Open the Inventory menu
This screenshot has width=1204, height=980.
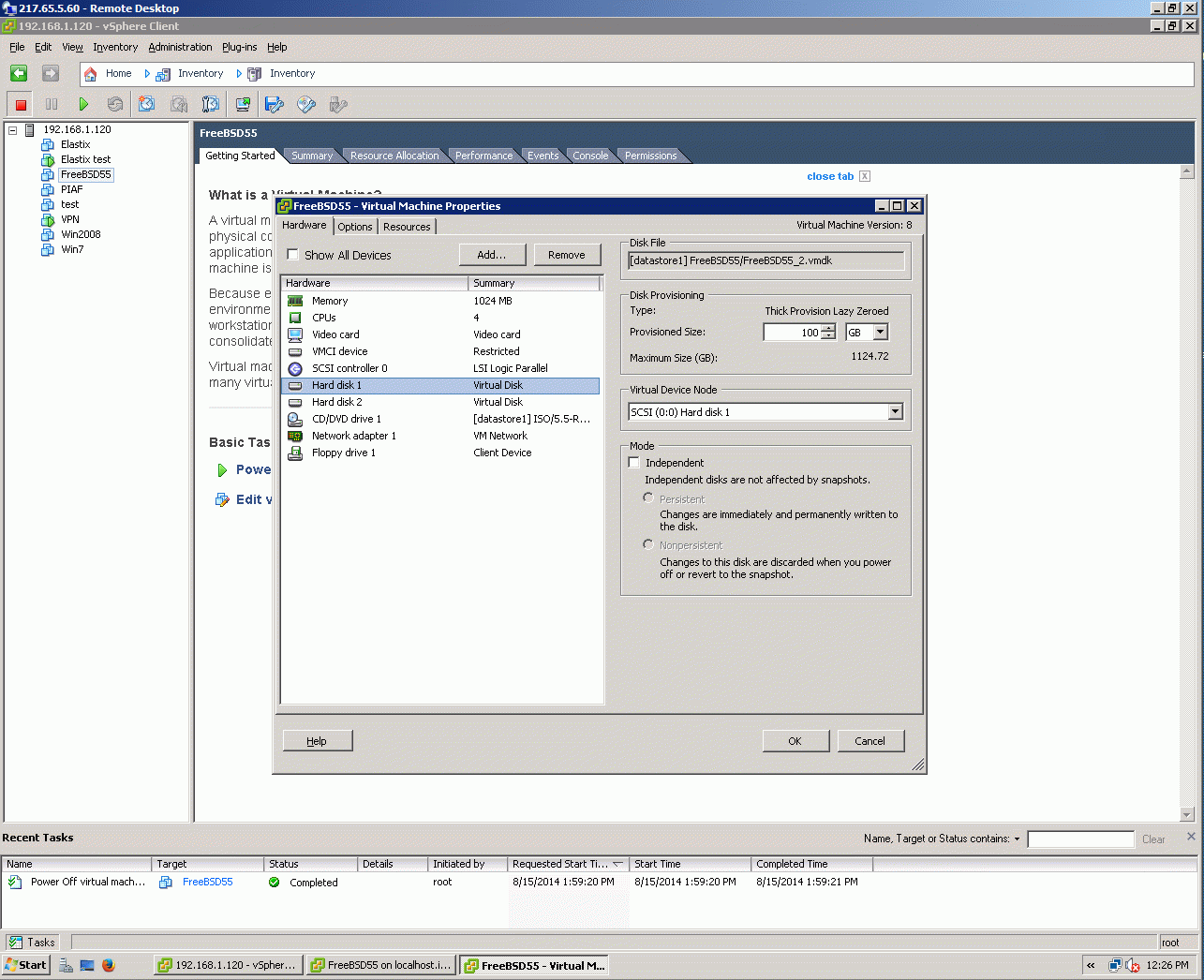(x=115, y=47)
